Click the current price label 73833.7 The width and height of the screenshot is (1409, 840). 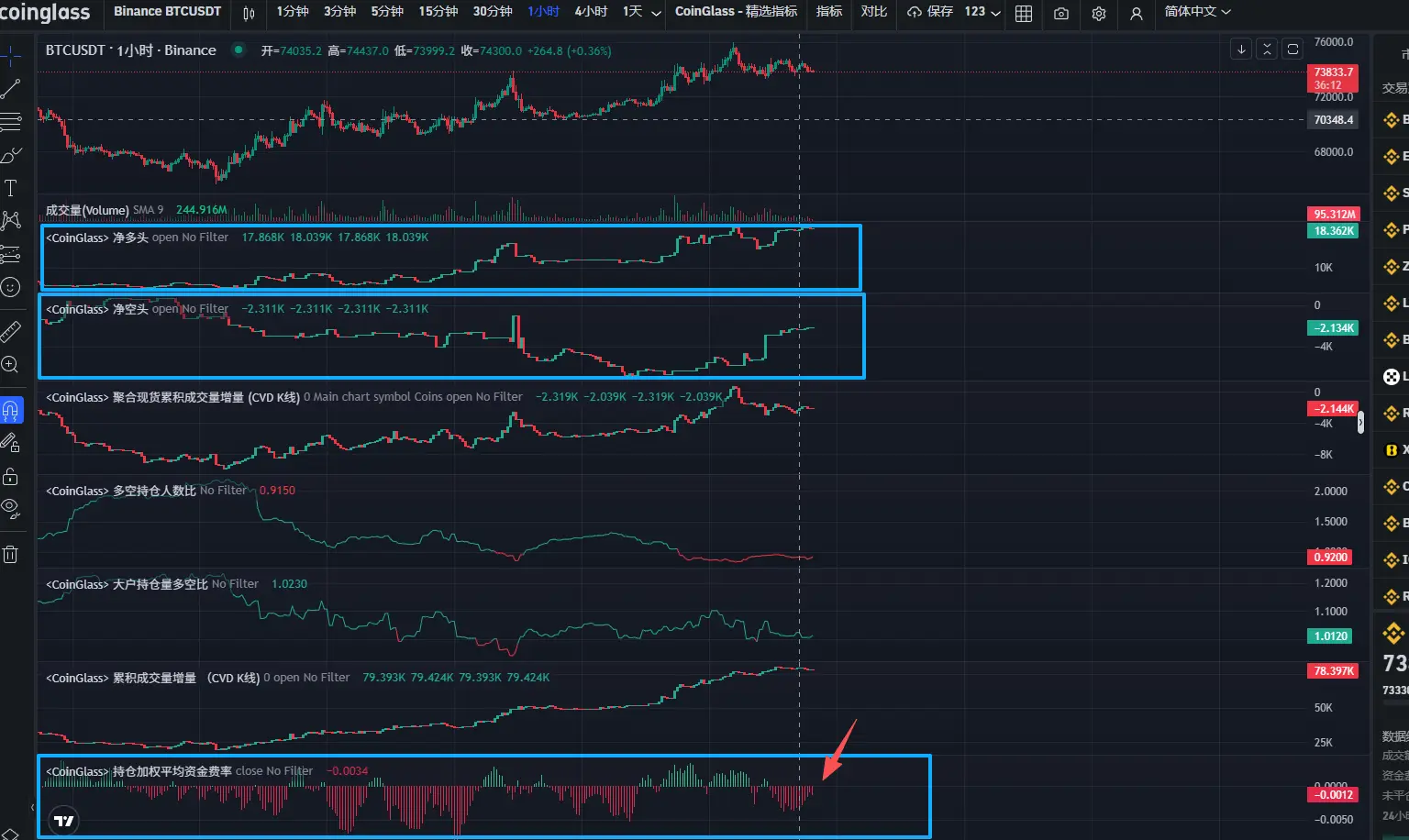click(x=1333, y=78)
